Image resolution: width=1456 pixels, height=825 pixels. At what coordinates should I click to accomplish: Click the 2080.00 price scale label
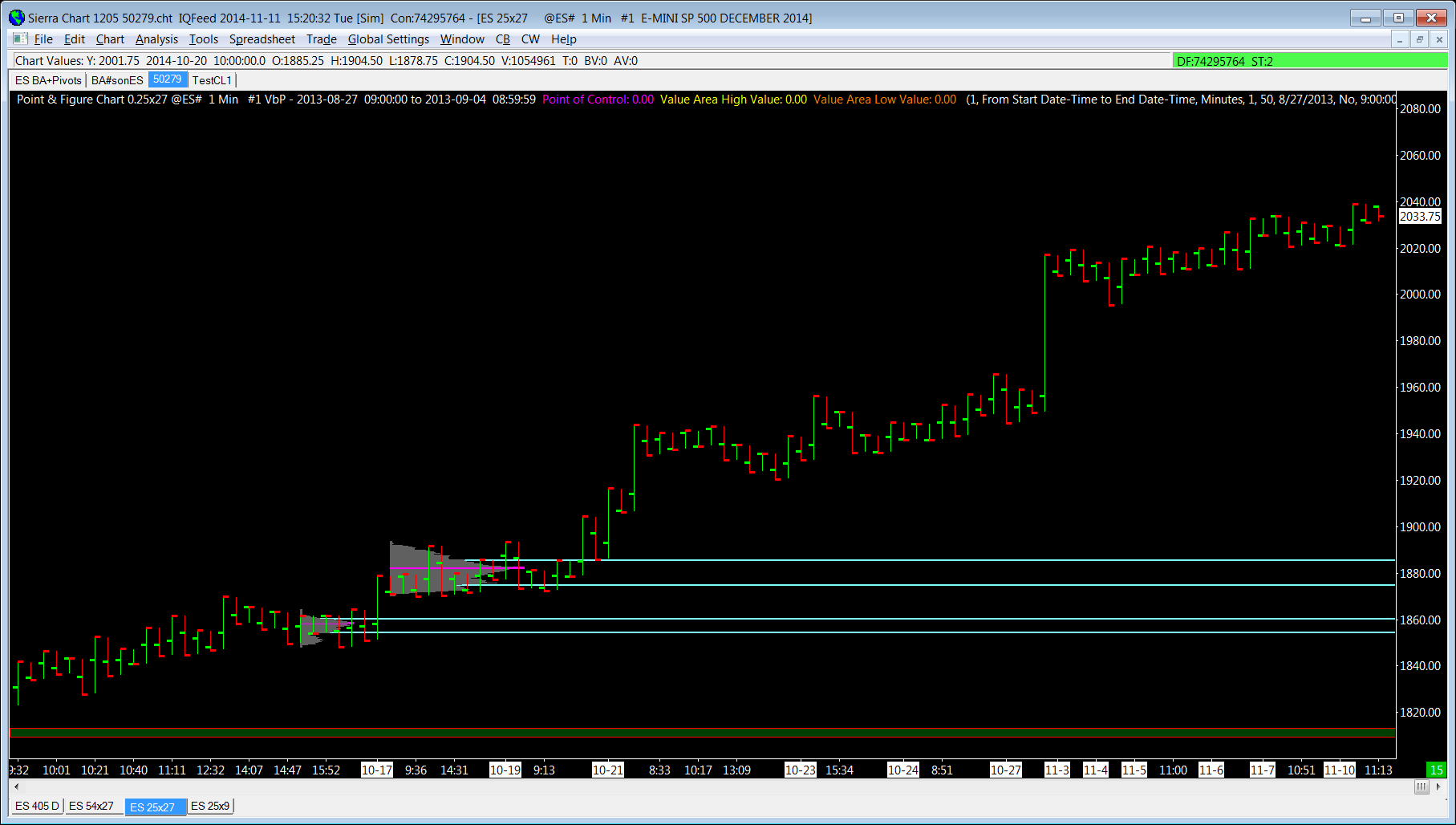pos(1420,109)
